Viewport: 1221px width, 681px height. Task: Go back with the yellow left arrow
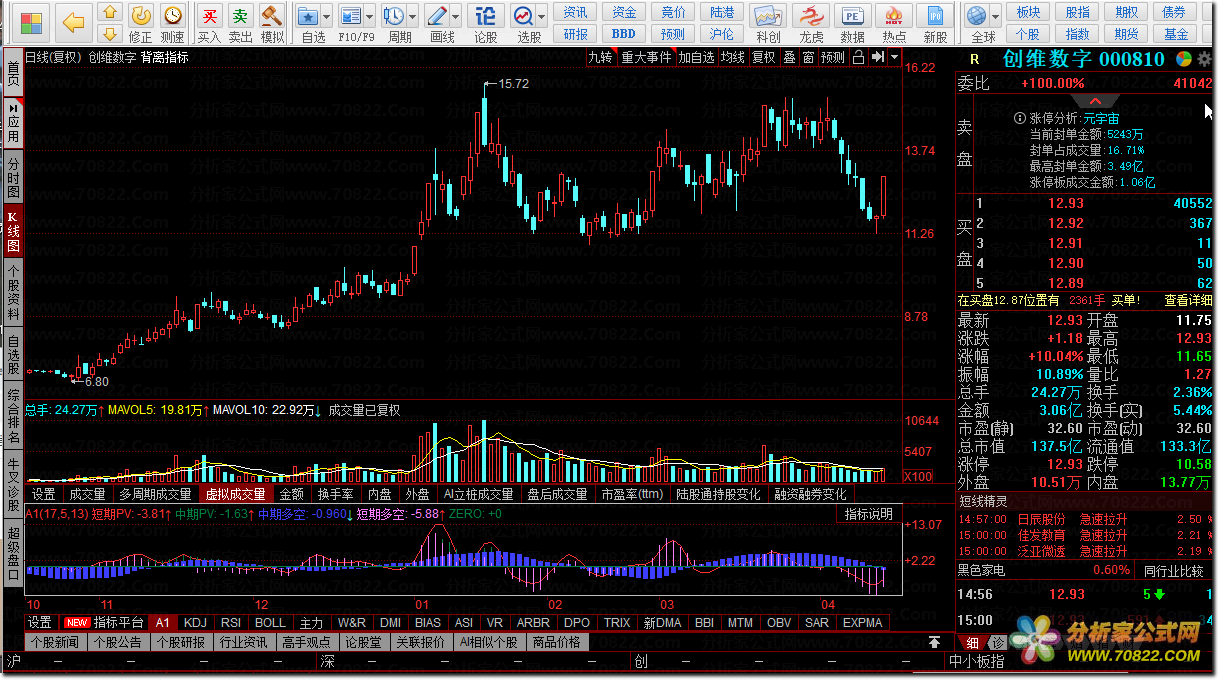click(73, 22)
